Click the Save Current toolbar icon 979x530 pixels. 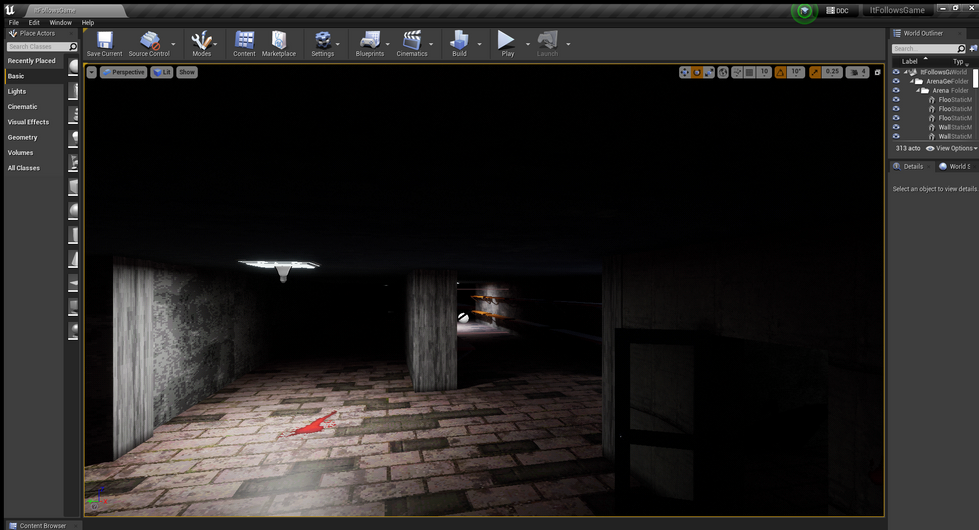[x=104, y=40]
